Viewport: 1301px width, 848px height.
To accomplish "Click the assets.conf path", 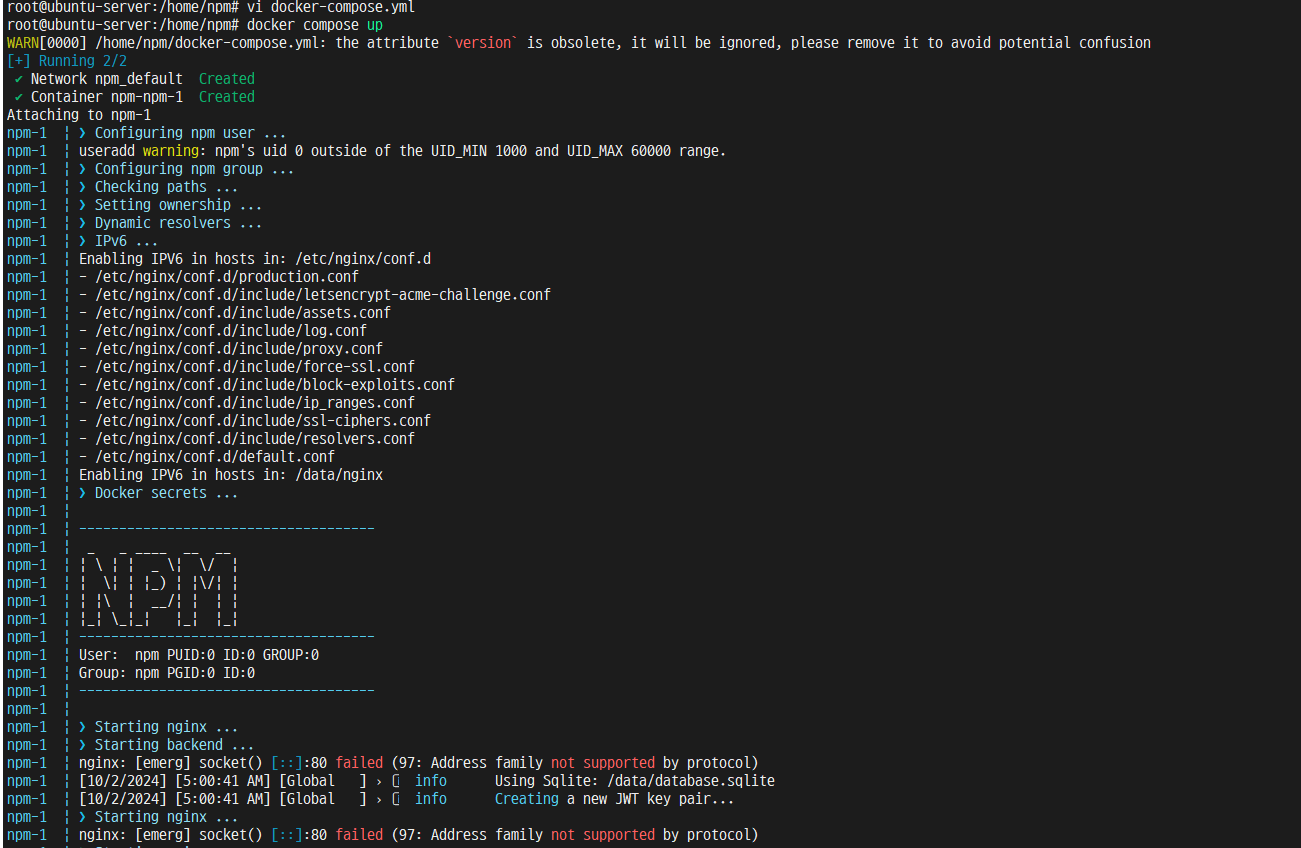I will point(243,313).
